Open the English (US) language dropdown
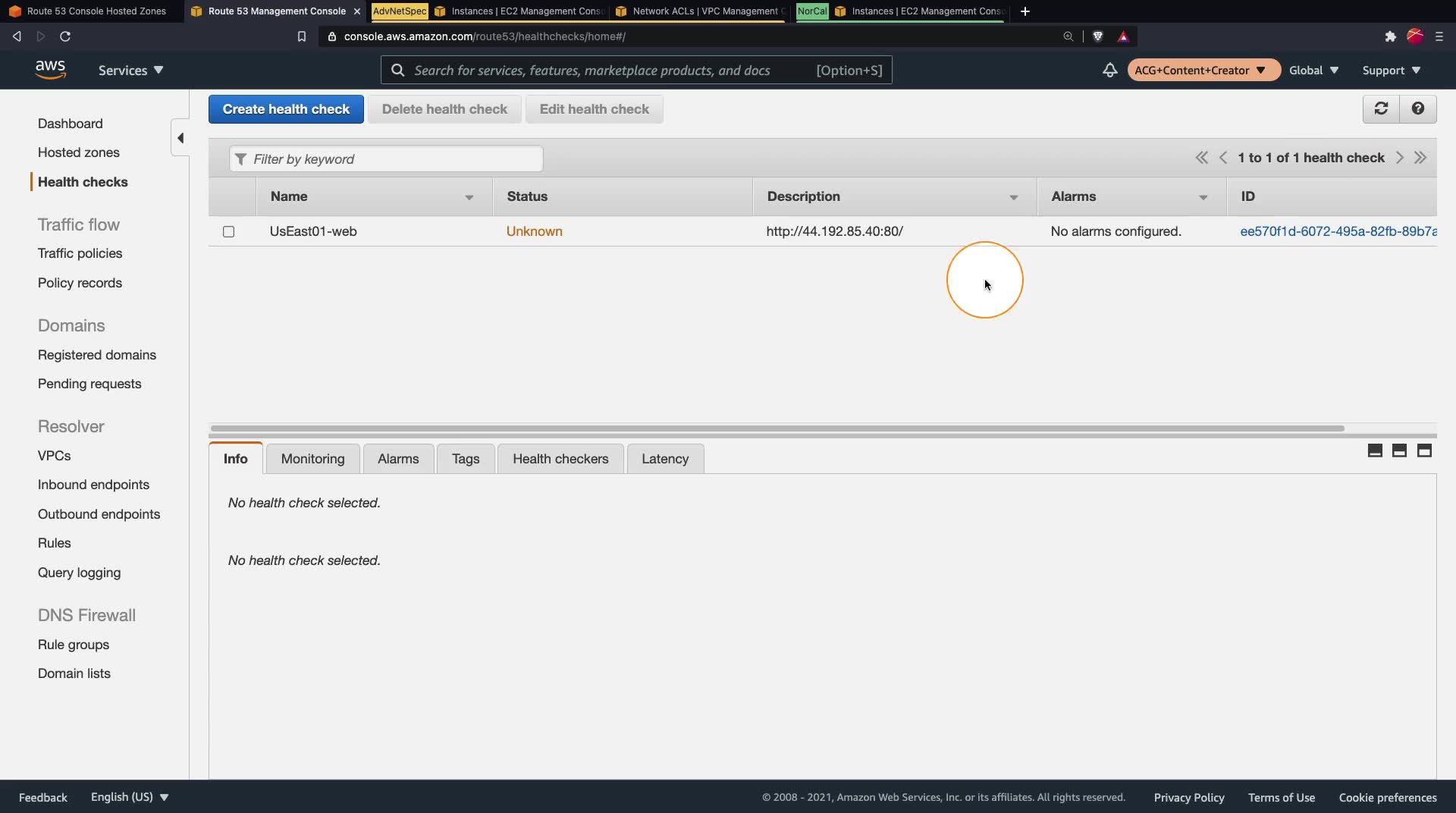 pyautogui.click(x=130, y=797)
